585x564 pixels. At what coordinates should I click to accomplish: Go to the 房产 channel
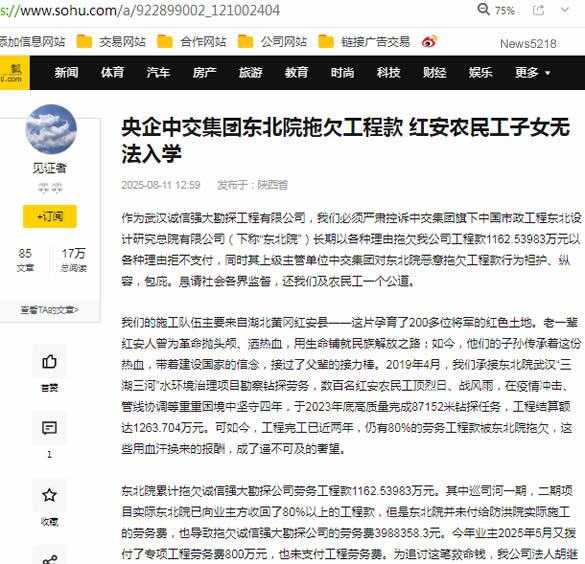[204, 72]
